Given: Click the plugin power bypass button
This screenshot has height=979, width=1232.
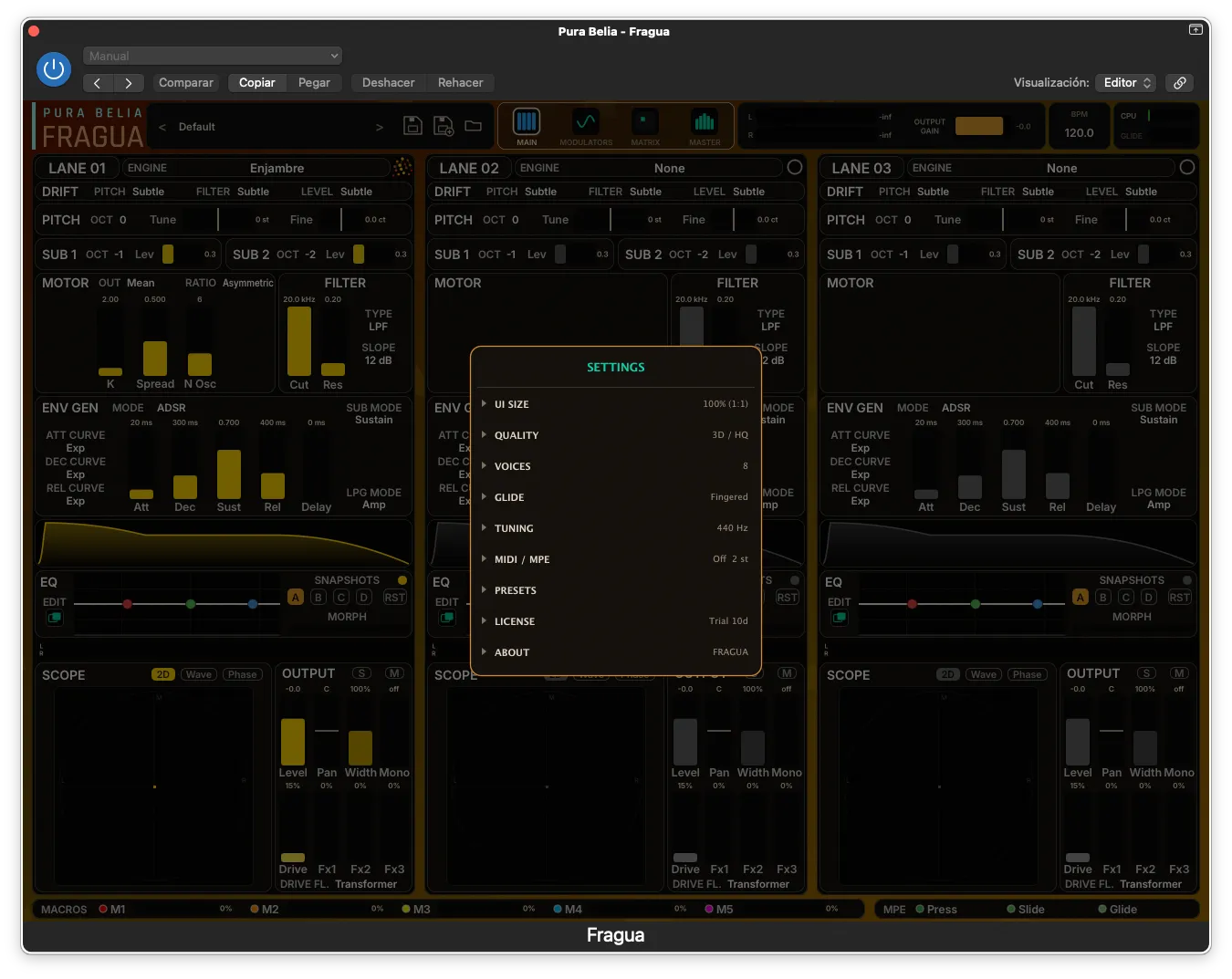Looking at the screenshot, I should (x=54, y=69).
